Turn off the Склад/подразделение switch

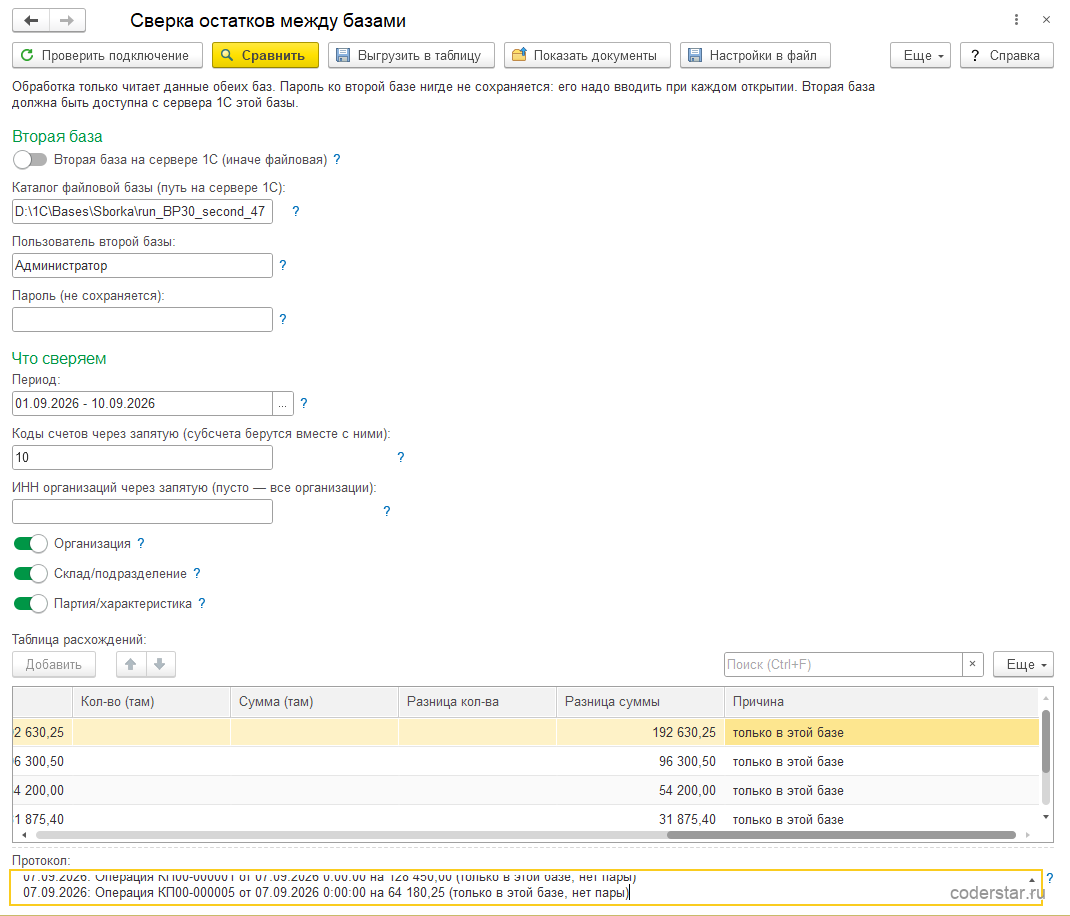[30, 573]
